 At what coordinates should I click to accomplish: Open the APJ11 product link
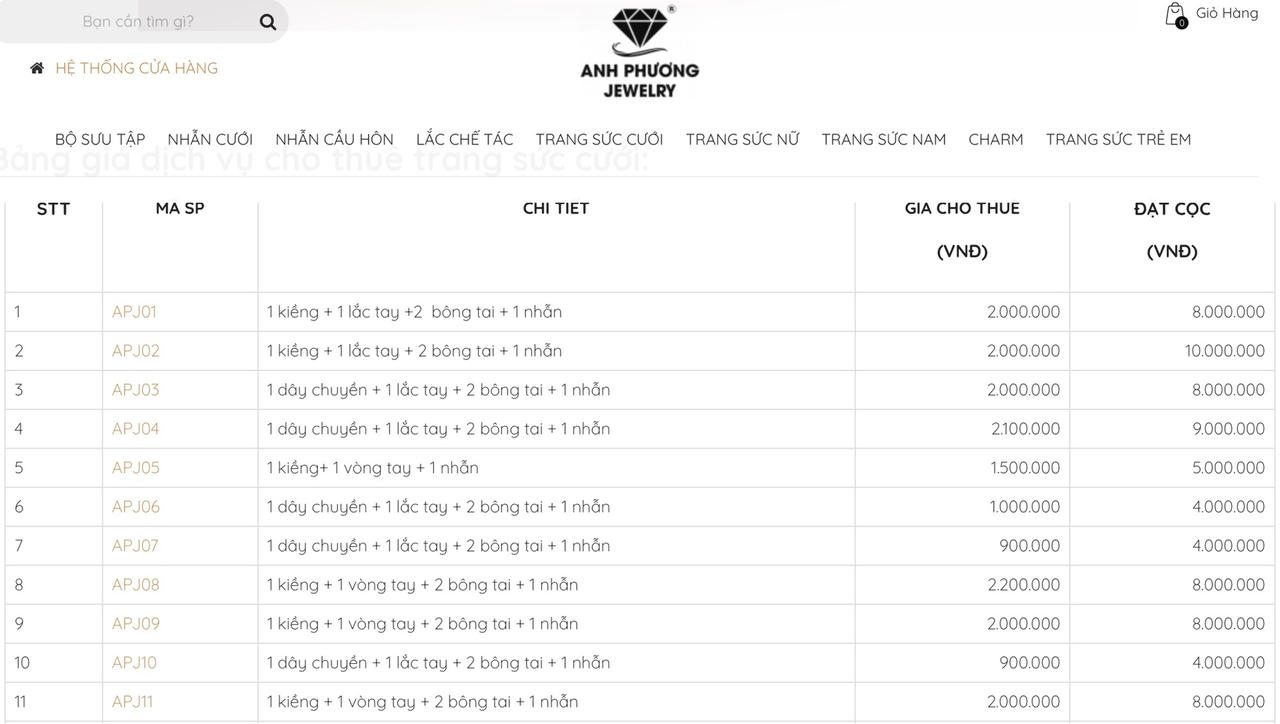point(132,702)
